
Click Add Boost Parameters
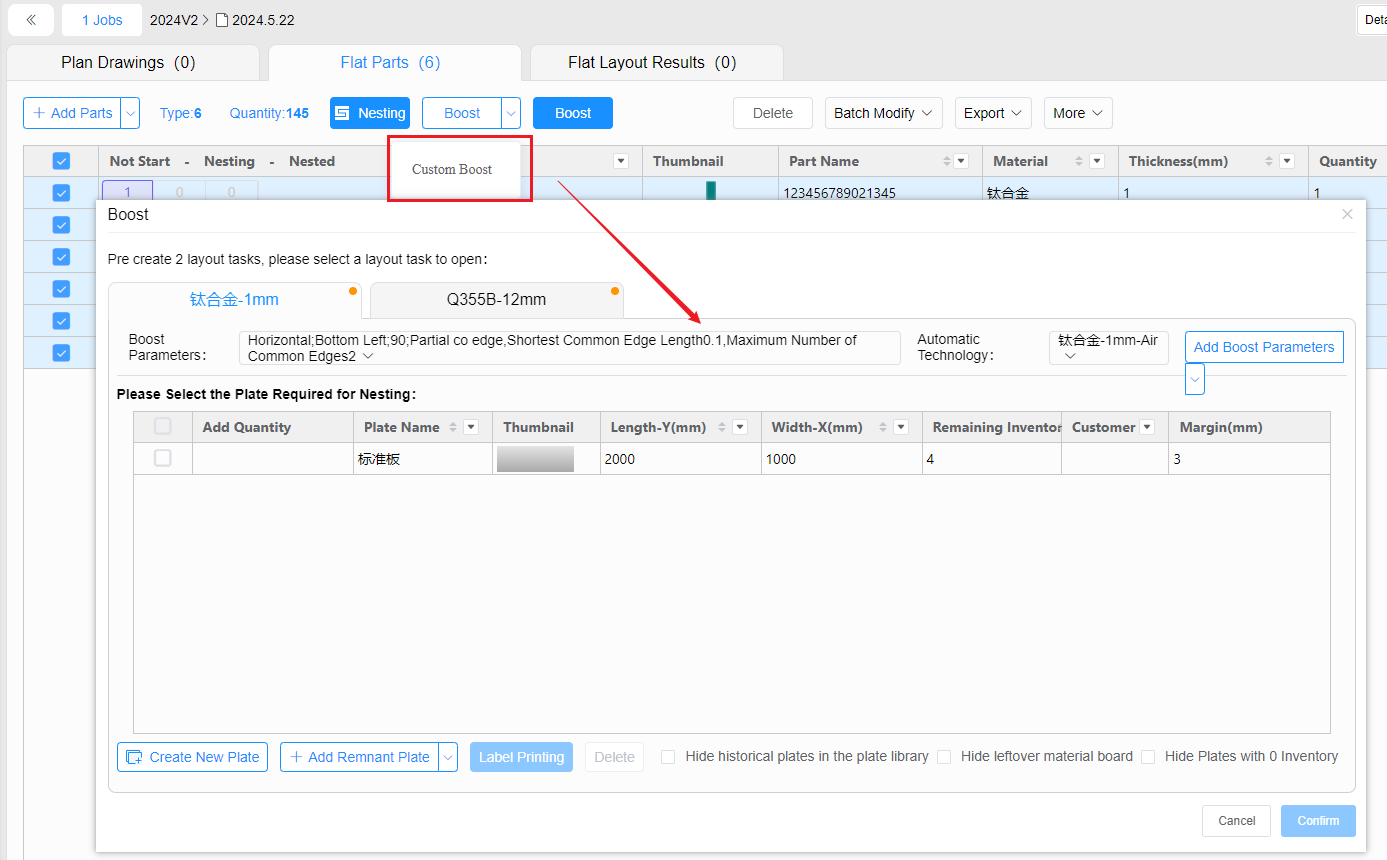point(1264,347)
